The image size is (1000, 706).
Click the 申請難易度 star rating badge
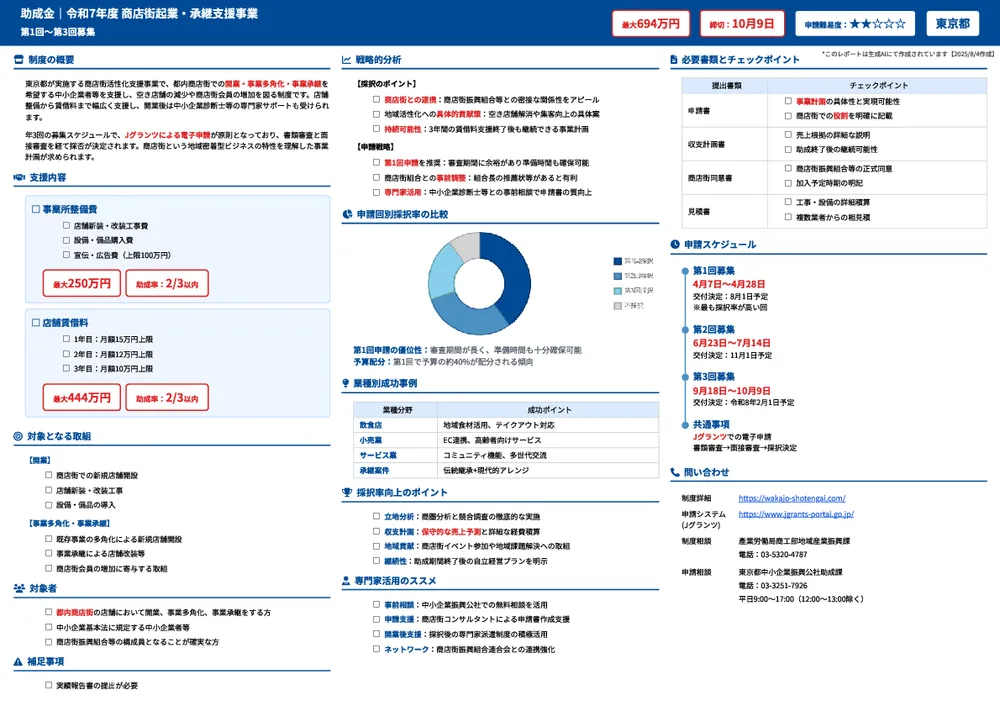[x=855, y=24]
